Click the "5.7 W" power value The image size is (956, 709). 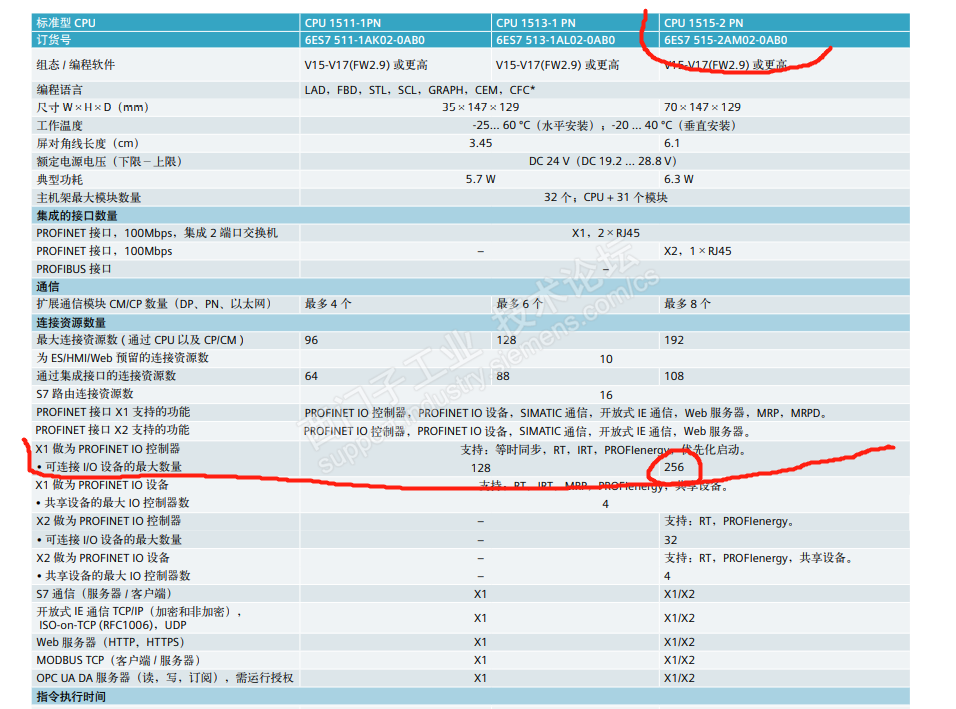[480, 180]
